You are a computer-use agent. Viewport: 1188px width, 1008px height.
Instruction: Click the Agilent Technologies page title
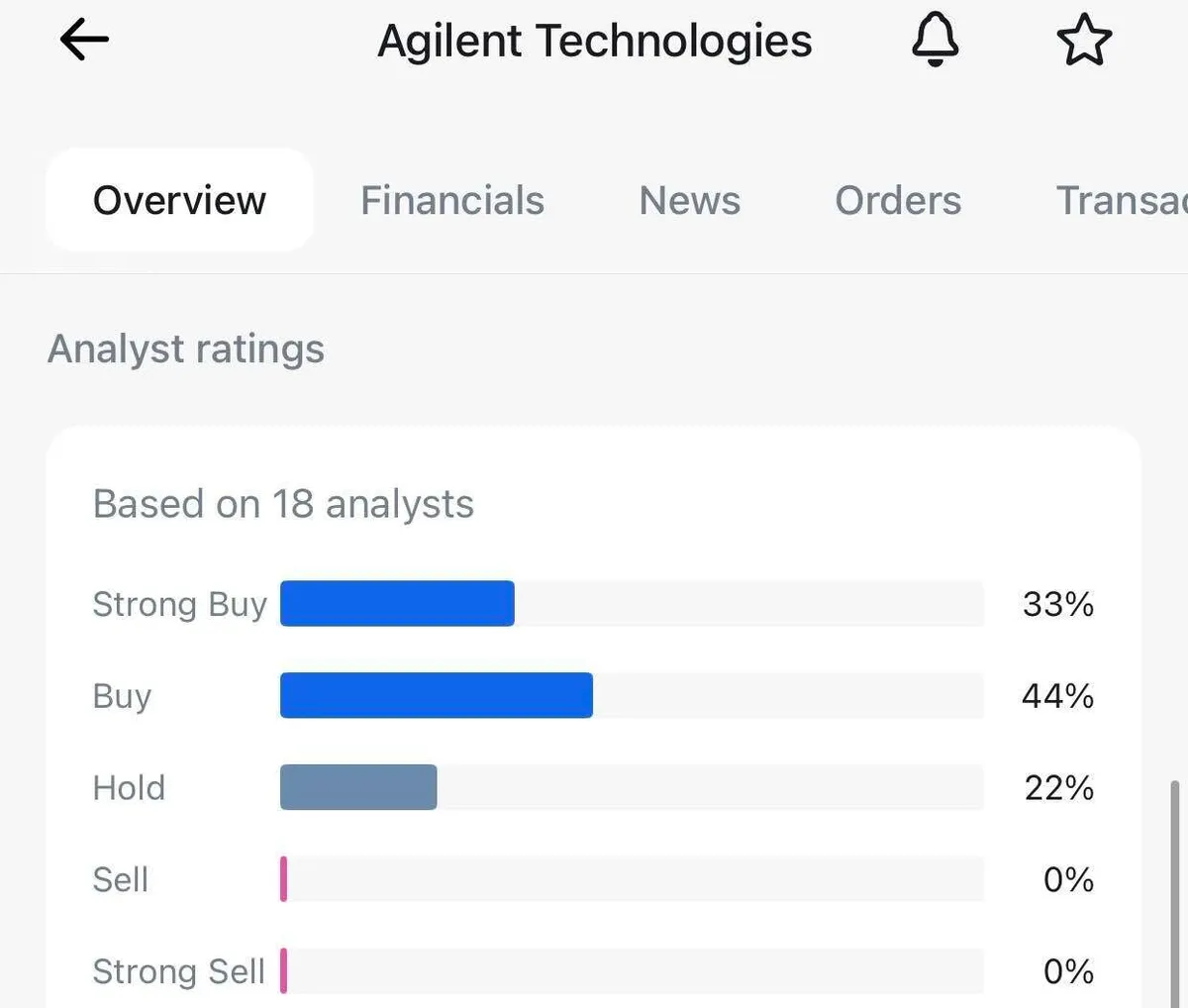point(595,41)
